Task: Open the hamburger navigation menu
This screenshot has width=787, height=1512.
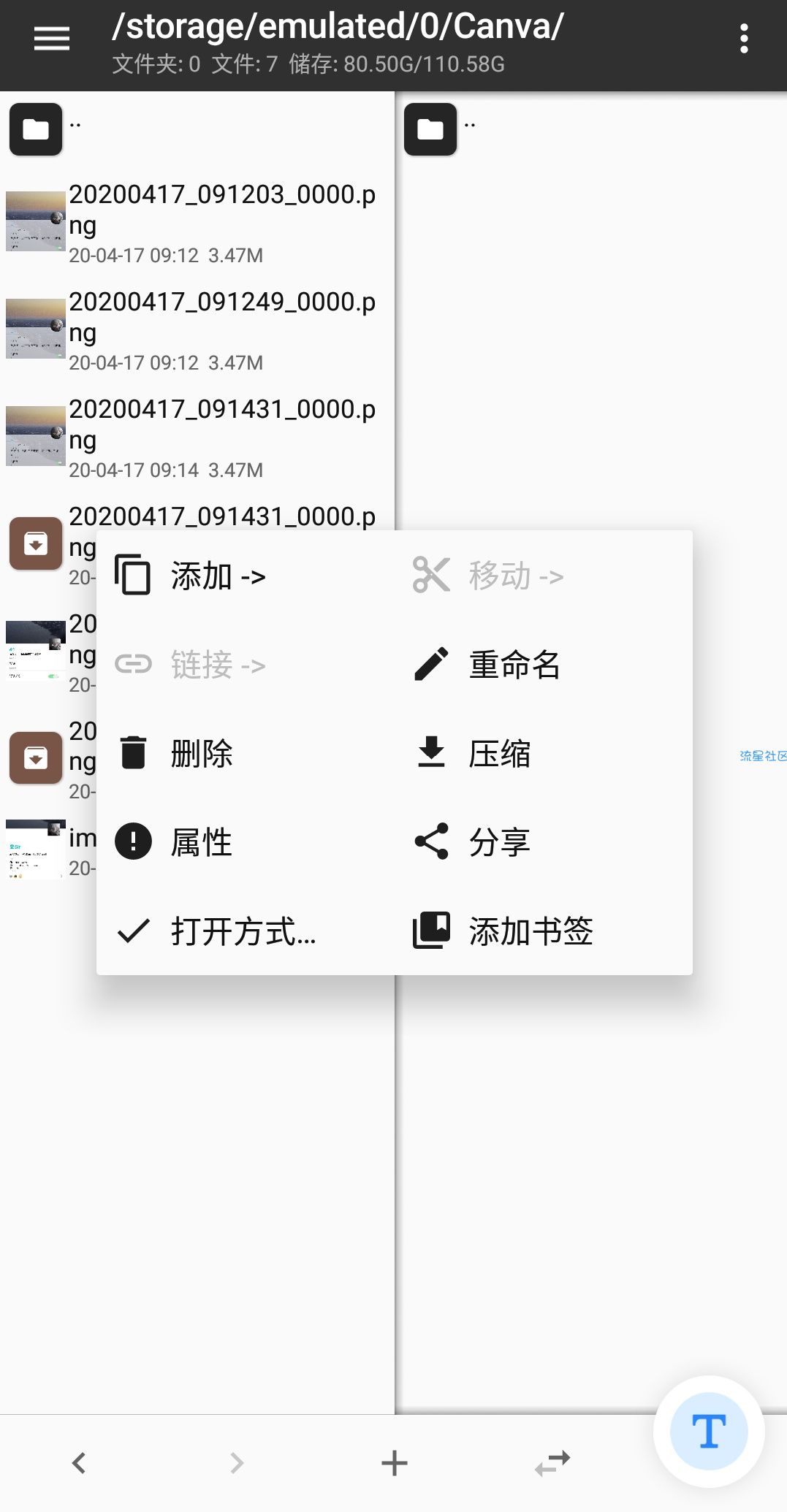Action: 51,39
